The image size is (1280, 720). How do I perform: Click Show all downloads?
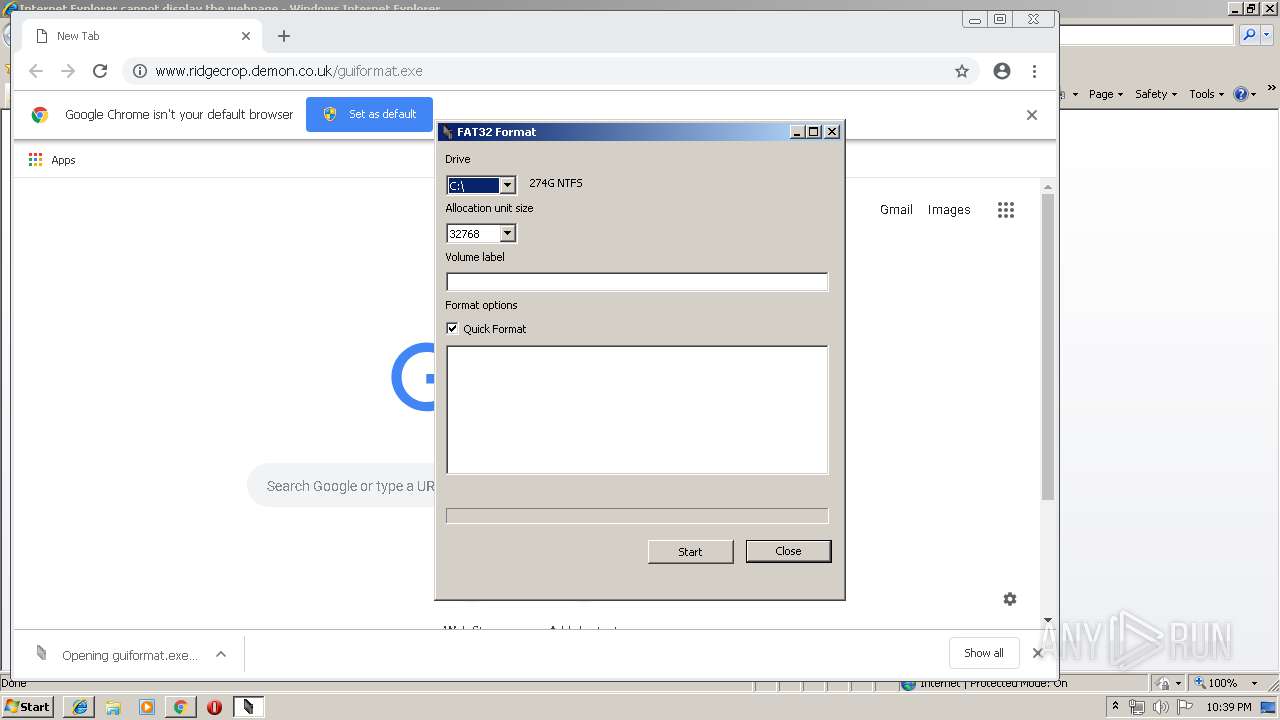click(984, 653)
